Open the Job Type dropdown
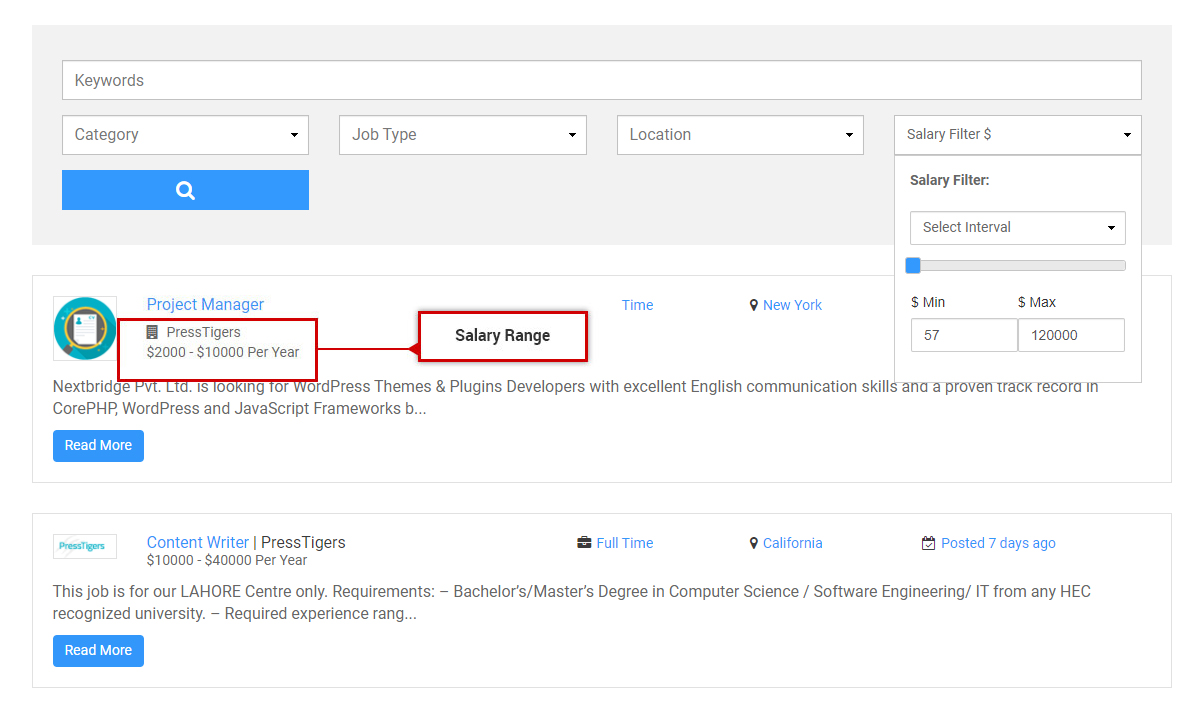Image resolution: width=1202 pixels, height=704 pixels. point(462,134)
